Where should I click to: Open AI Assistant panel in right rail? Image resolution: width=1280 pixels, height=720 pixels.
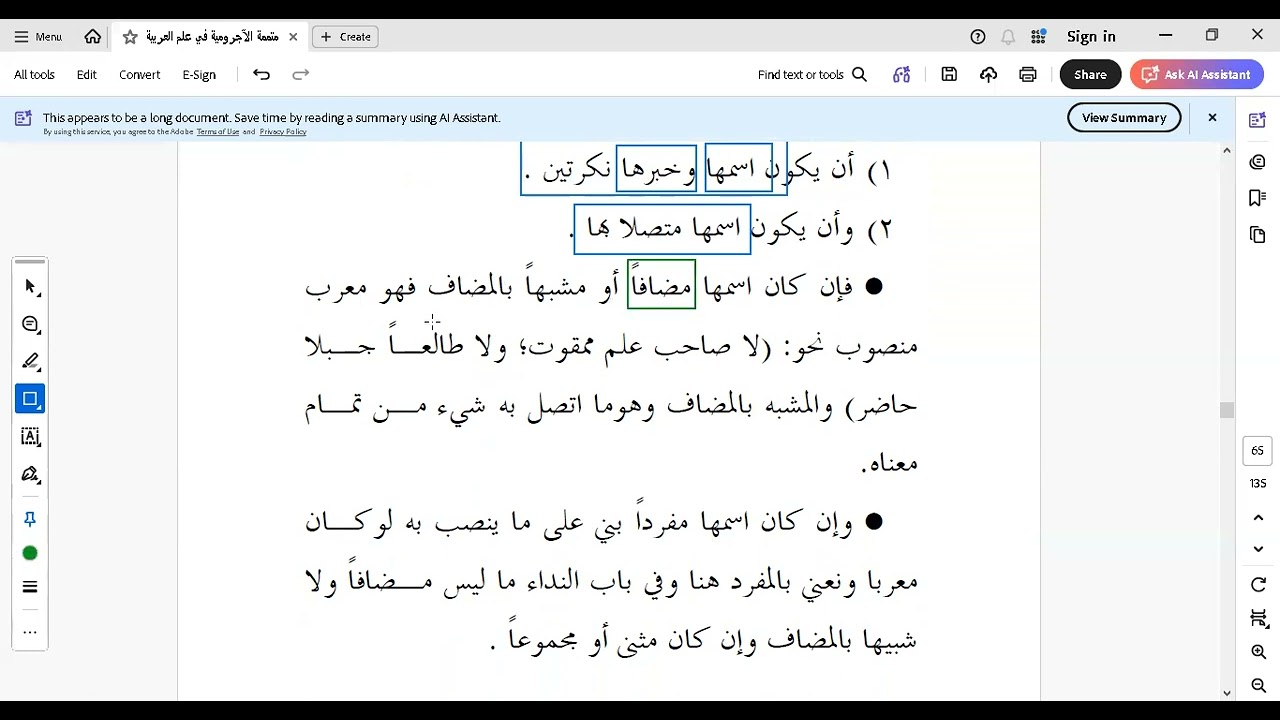point(1258,120)
